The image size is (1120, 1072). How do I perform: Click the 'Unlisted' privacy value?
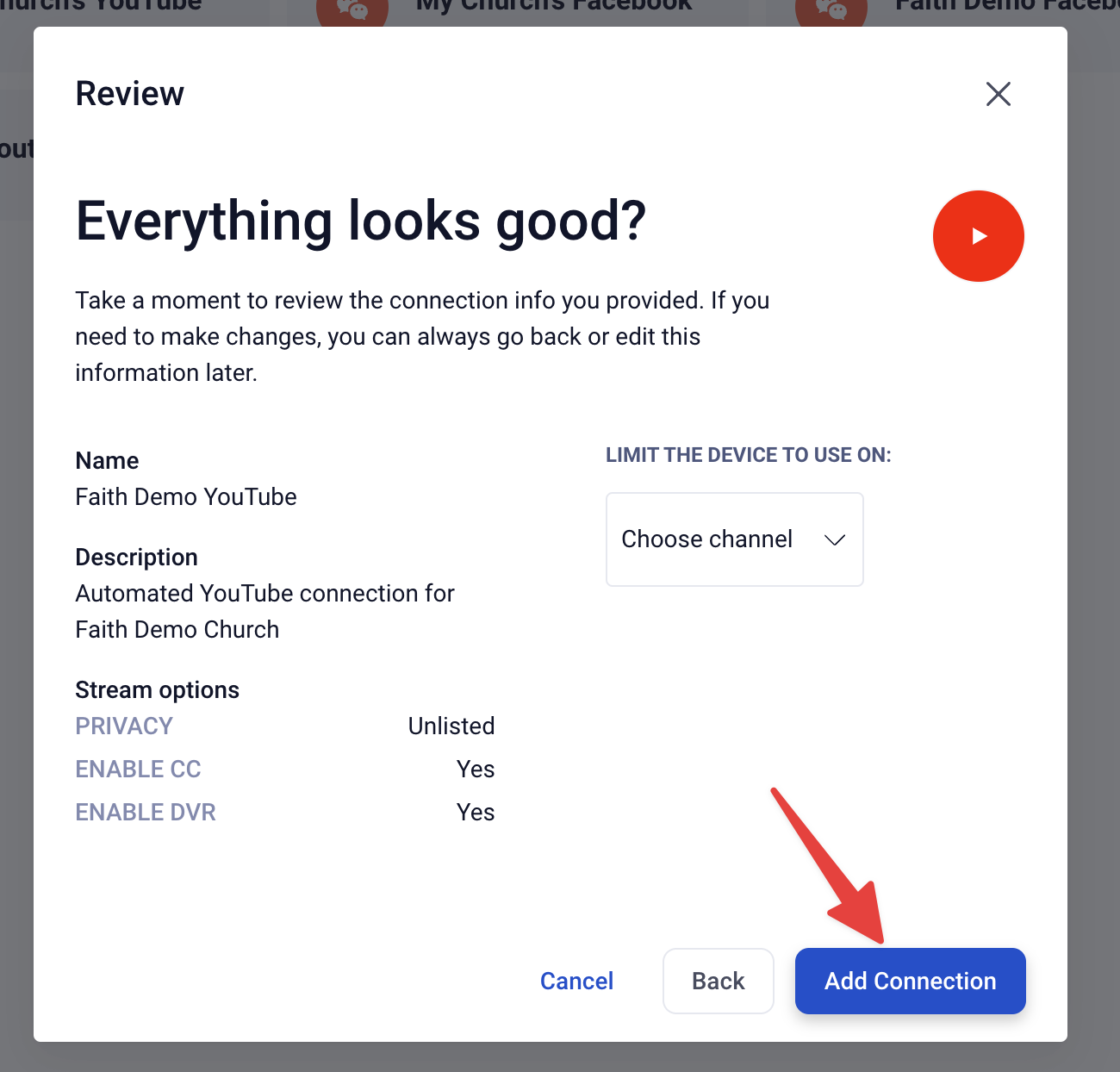pos(451,726)
